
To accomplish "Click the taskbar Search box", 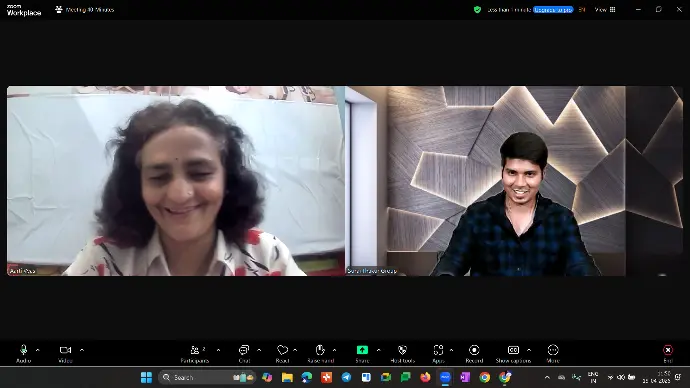I will [x=208, y=377].
